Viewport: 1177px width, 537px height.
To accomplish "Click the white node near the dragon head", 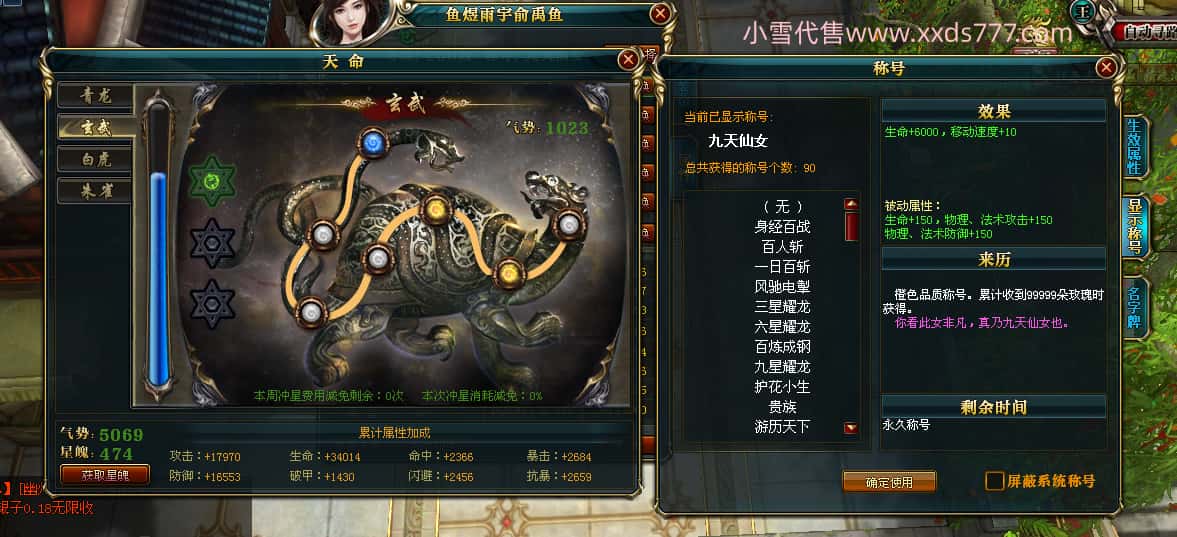I will click(x=568, y=224).
